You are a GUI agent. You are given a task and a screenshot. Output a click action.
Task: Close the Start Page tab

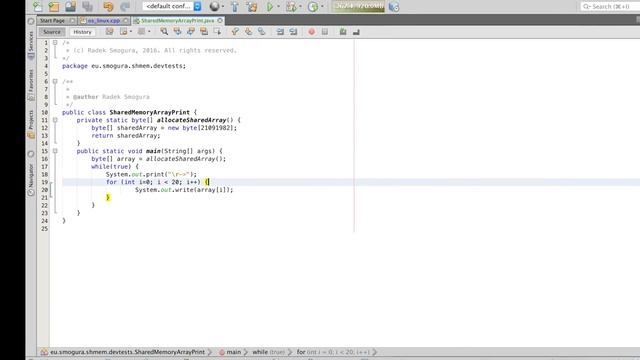[x=72, y=20]
